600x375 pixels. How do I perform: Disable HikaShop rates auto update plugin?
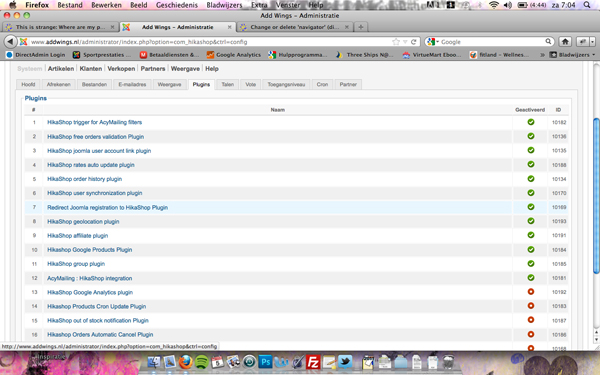pyautogui.click(x=531, y=165)
